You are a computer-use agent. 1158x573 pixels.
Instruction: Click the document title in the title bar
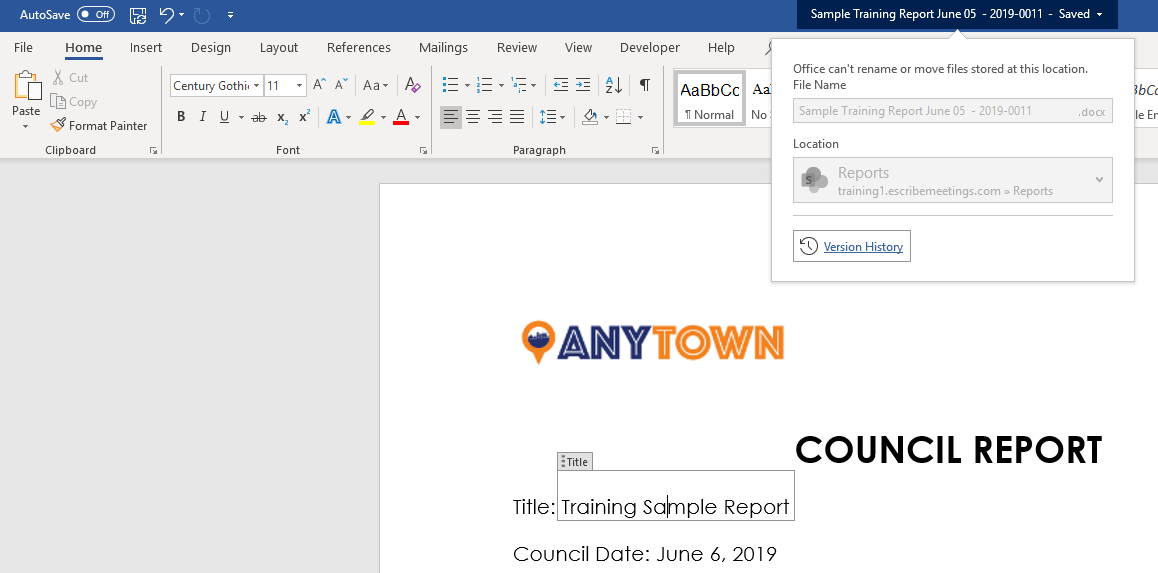[x=956, y=14]
